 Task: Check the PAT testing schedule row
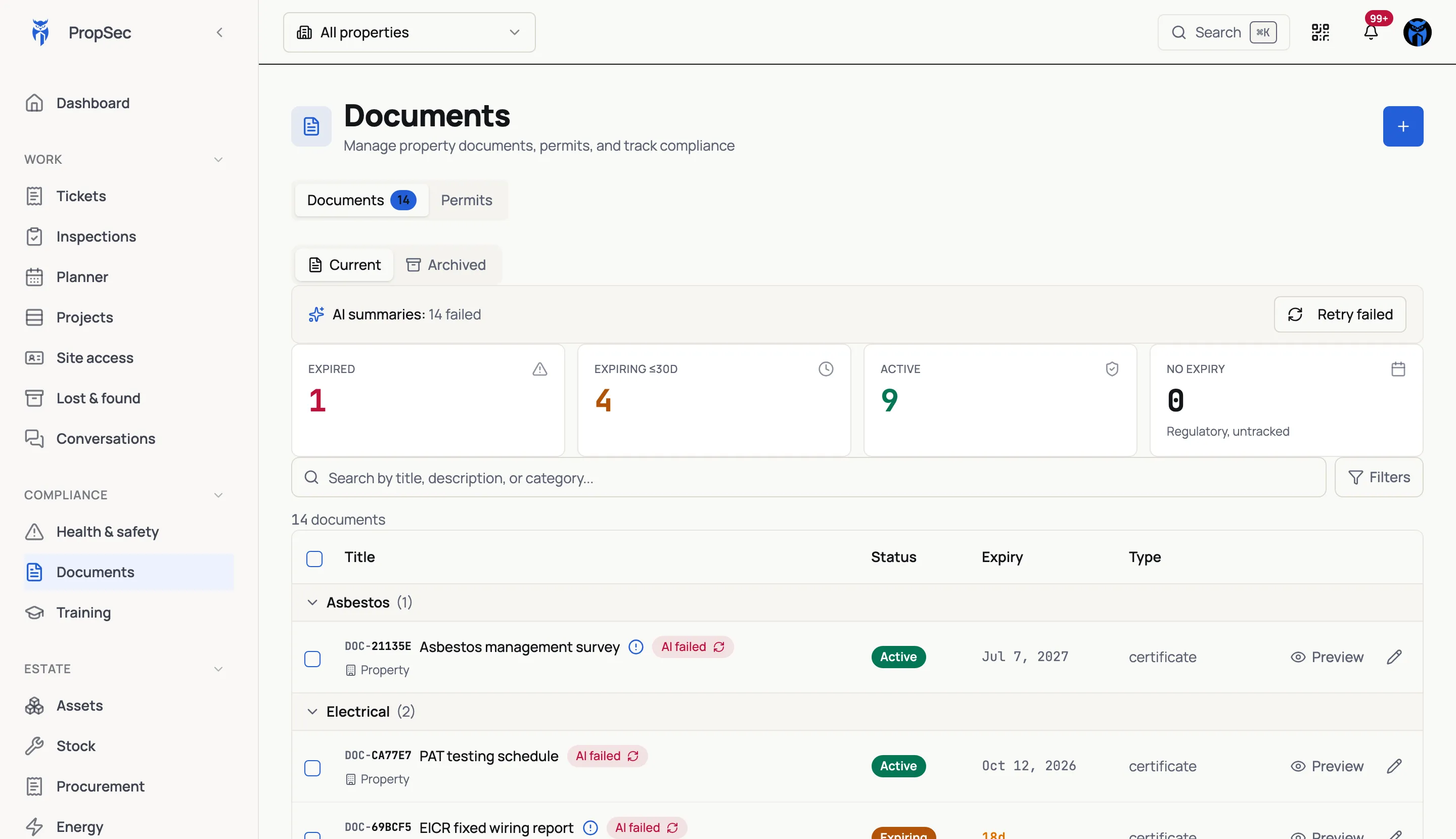click(x=312, y=768)
